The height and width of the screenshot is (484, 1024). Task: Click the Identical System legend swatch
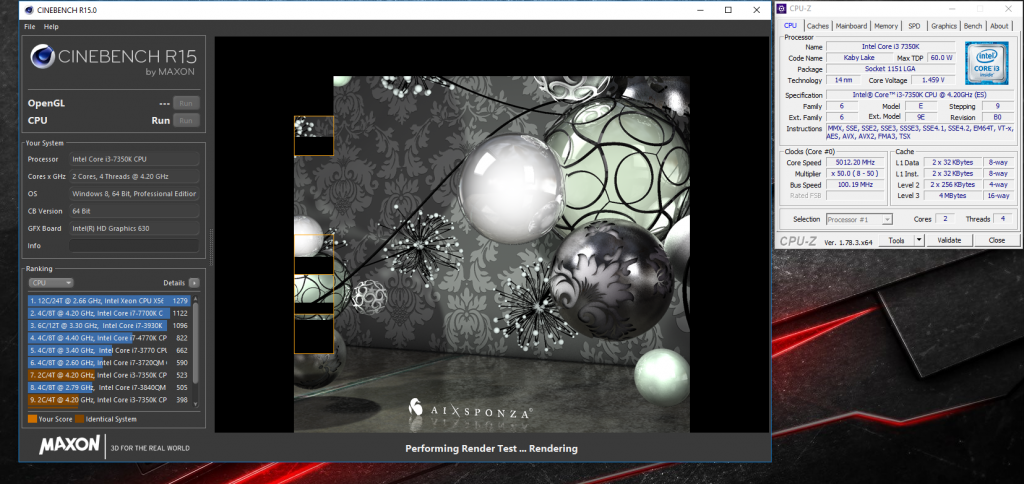pos(80,419)
